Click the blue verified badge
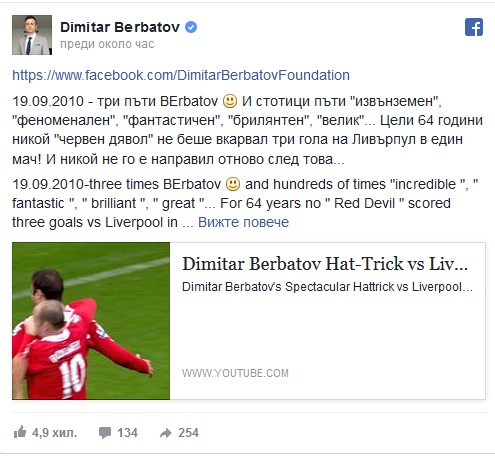Image resolution: width=495 pixels, height=456 pixels. pos(191,27)
